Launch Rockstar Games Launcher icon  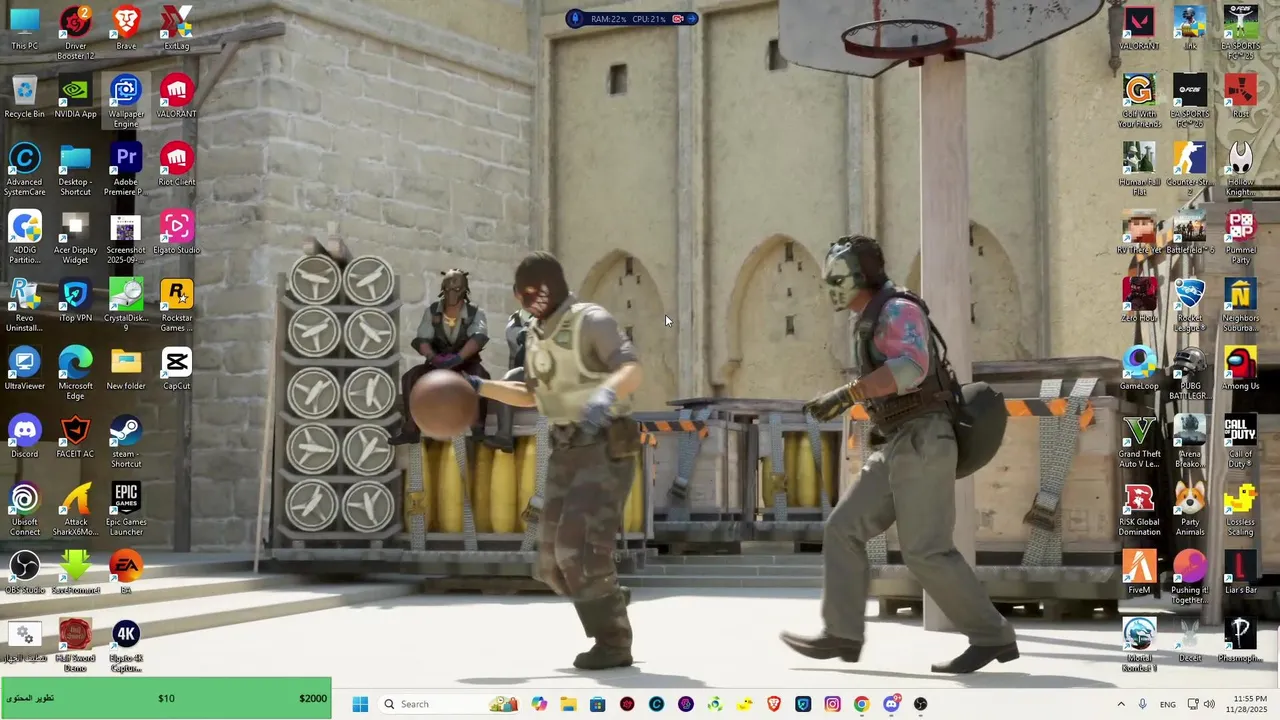(x=177, y=304)
